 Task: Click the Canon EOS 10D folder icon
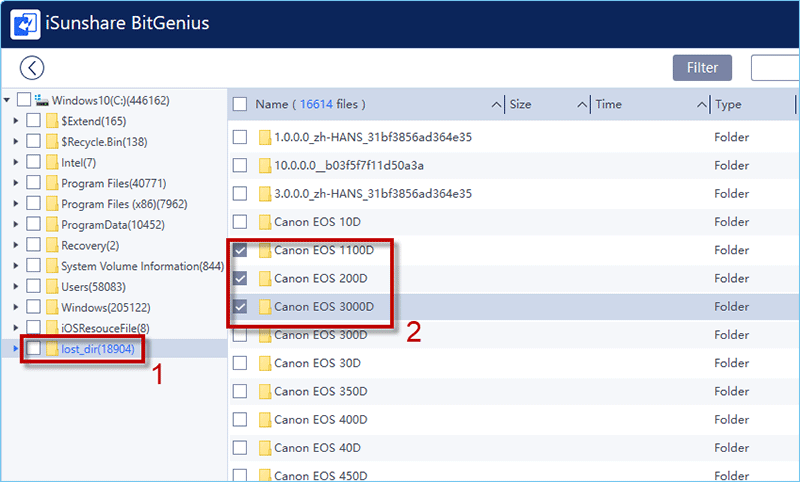click(x=265, y=222)
